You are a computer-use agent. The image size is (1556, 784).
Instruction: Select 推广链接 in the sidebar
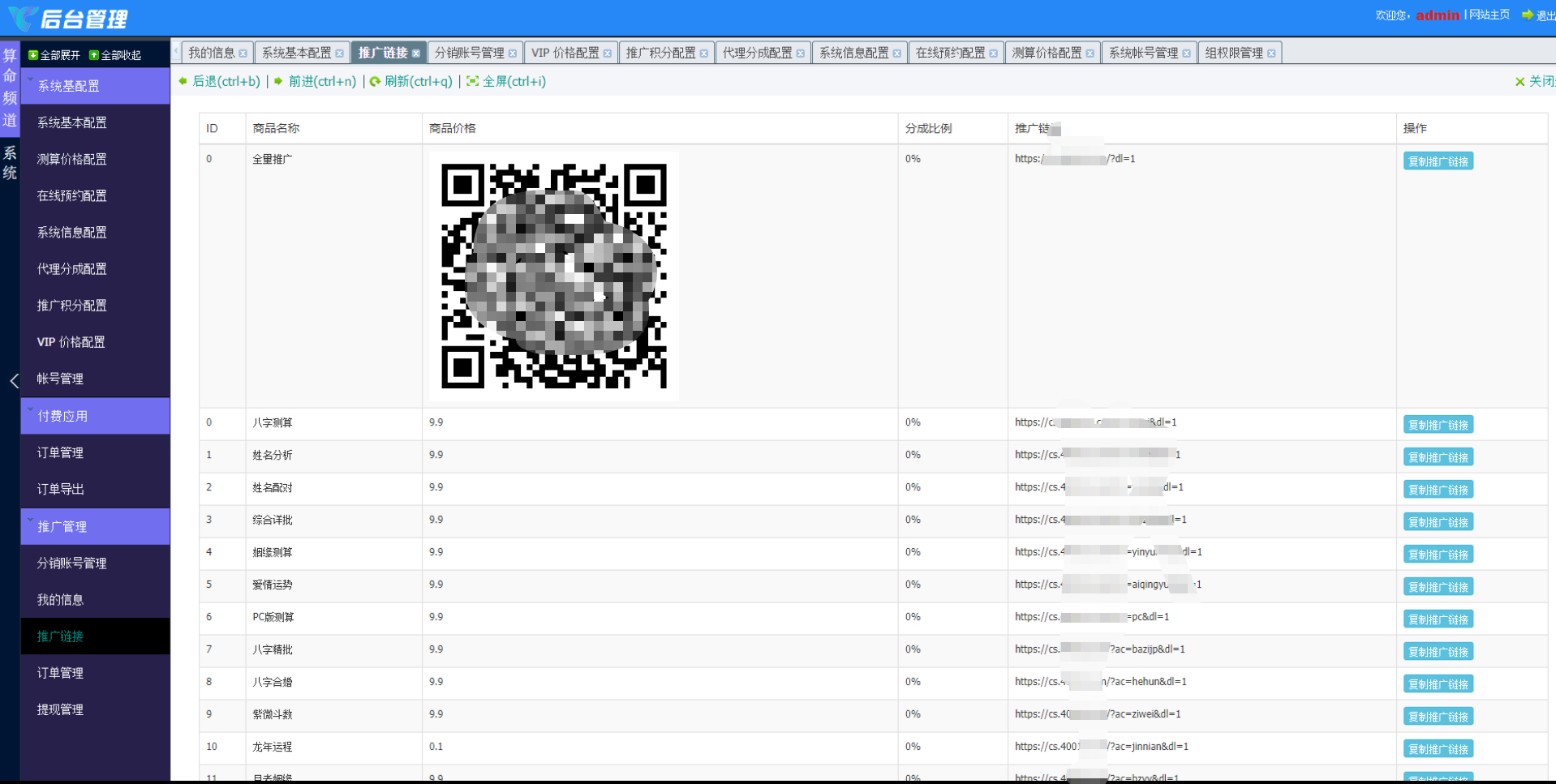95,636
